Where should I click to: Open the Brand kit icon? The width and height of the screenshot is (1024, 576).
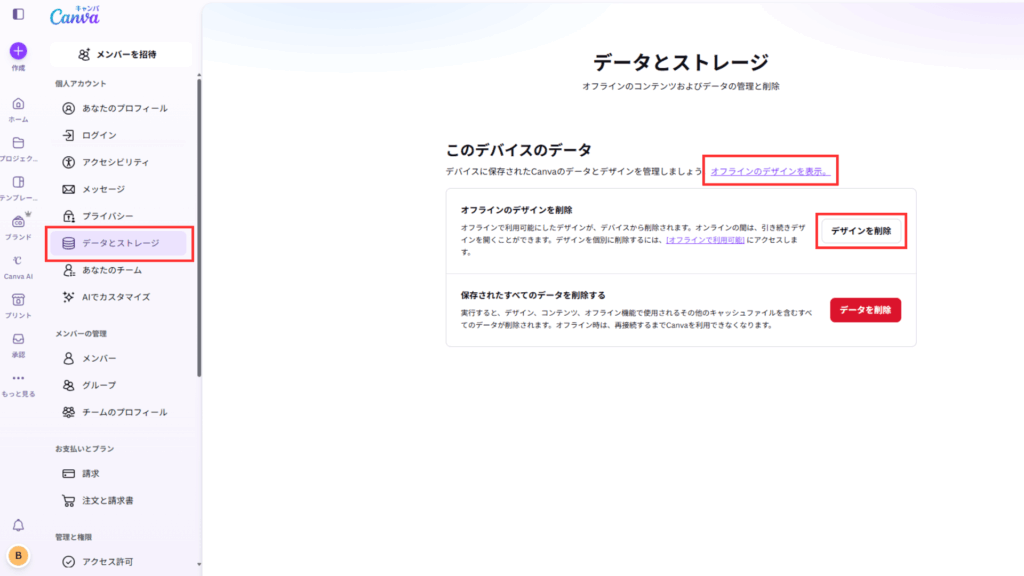pyautogui.click(x=18, y=222)
